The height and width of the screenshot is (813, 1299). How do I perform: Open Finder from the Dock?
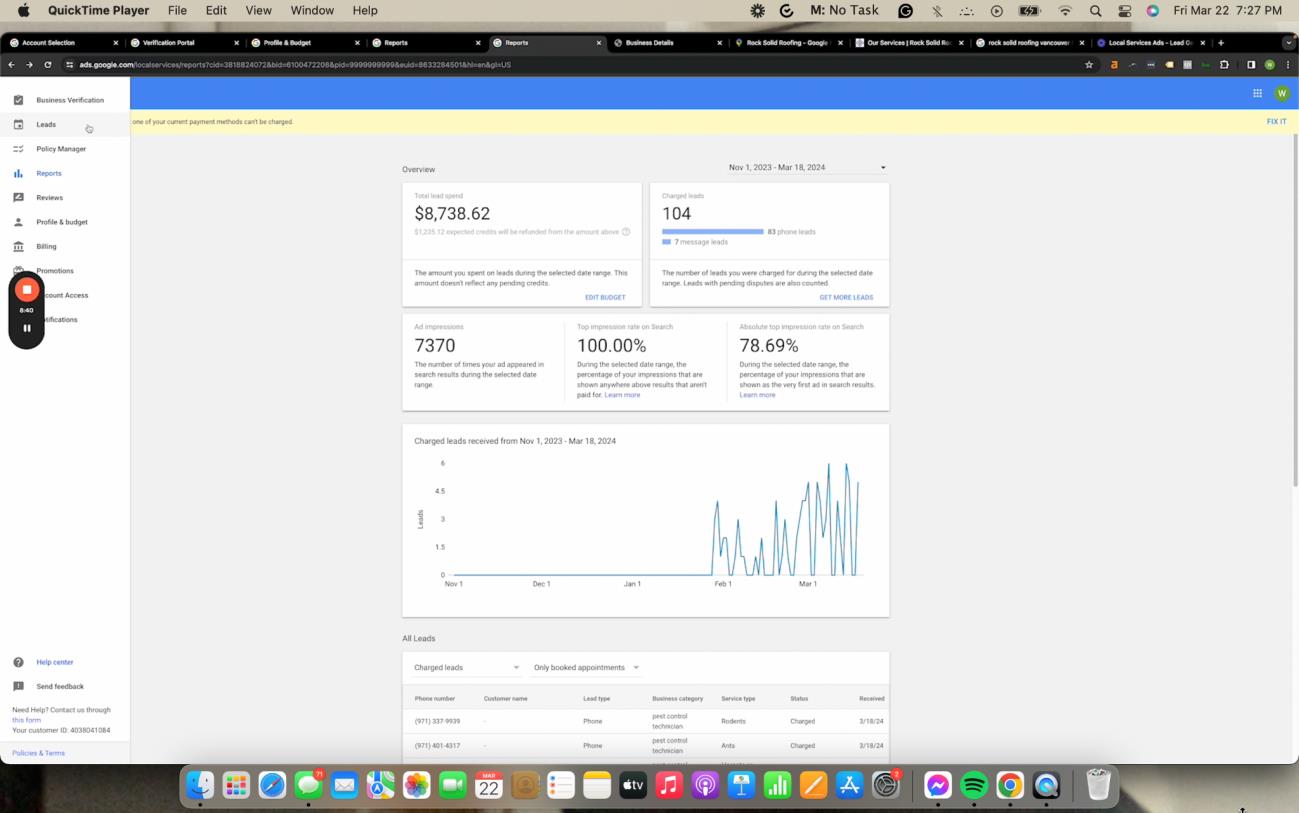[x=200, y=785]
